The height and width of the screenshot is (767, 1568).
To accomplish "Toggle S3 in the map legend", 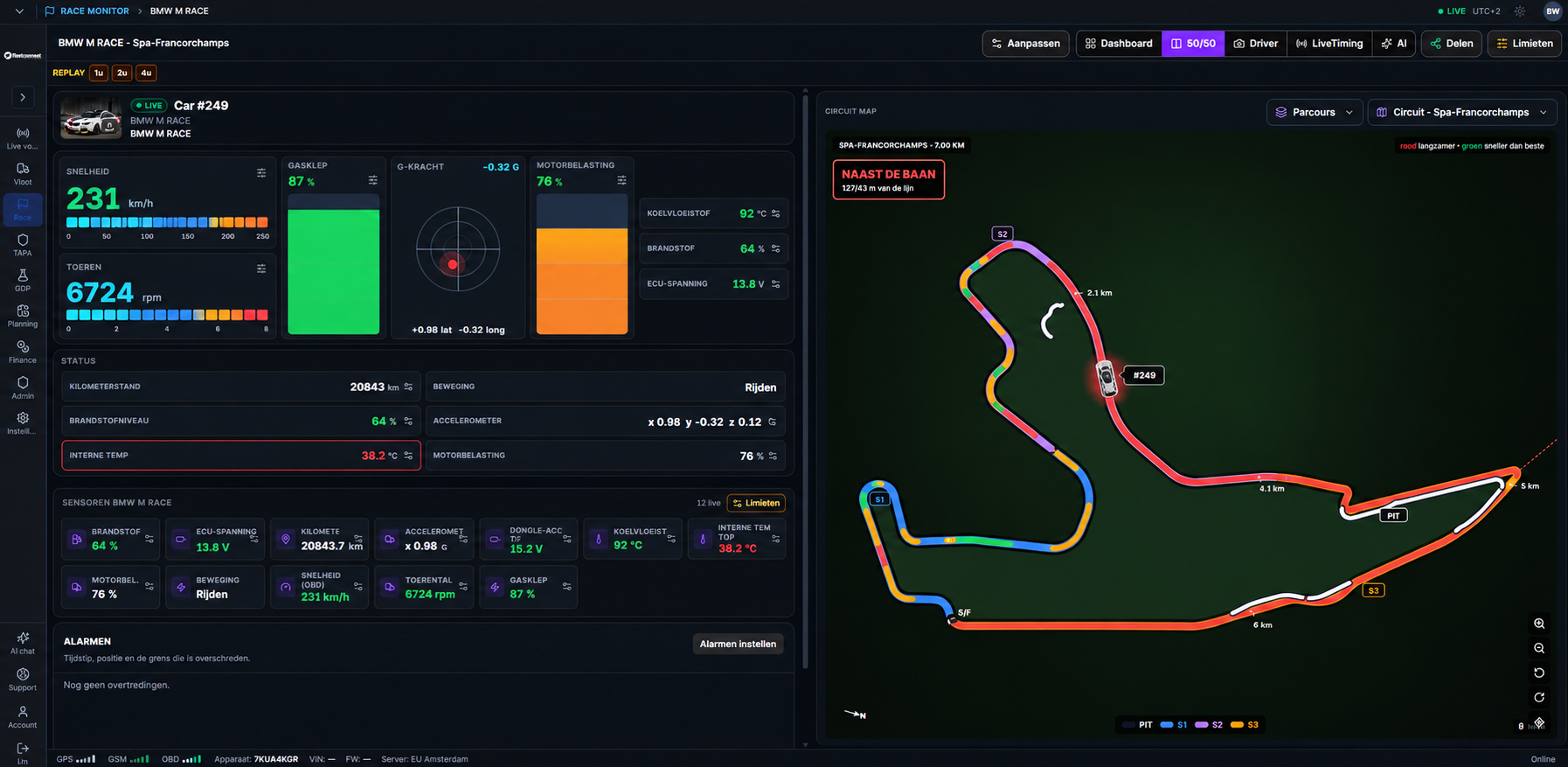I will click(x=1245, y=725).
